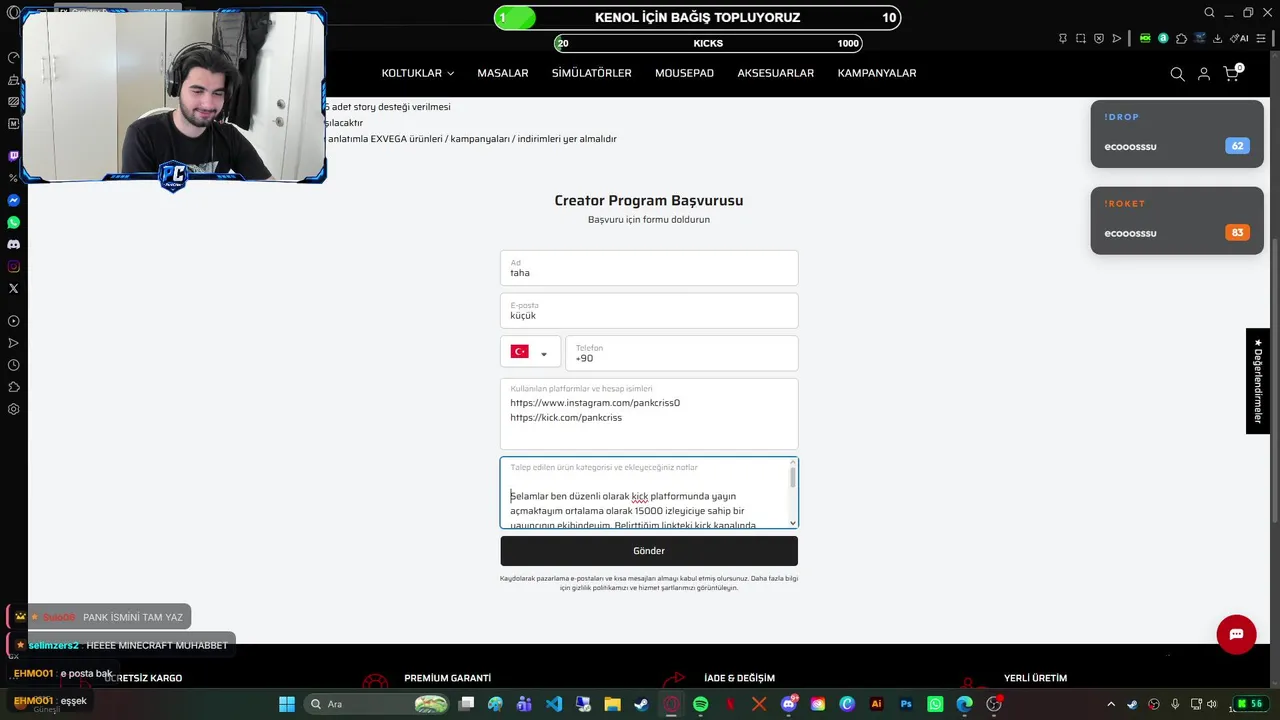Click the Kick extension icon in toolbar
Image resolution: width=1280 pixels, height=720 pixels.
point(1145,38)
